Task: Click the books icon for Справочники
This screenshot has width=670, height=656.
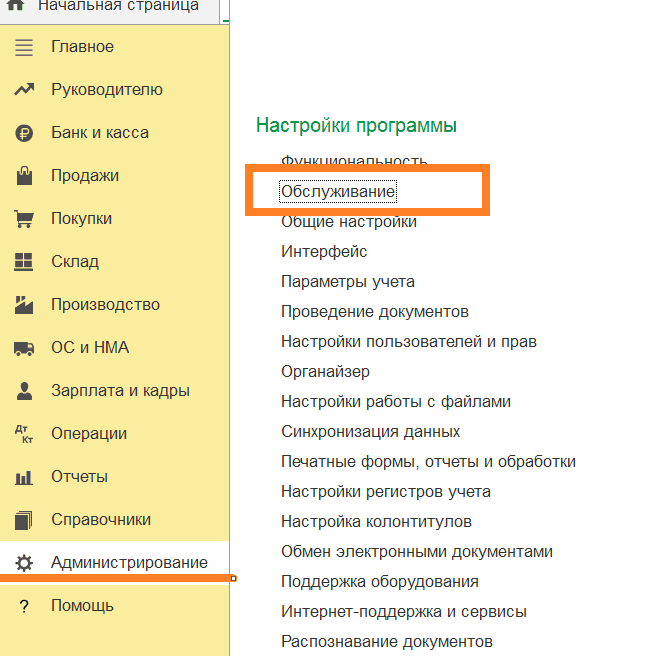Action: (x=23, y=520)
